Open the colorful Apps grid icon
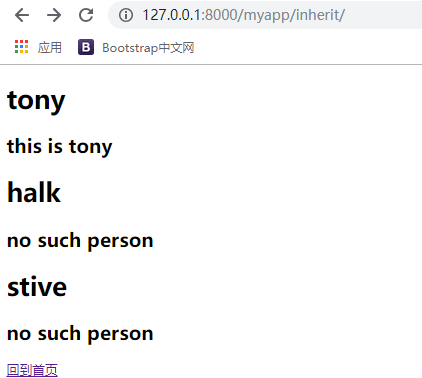The width and height of the screenshot is (422, 378). click(x=21, y=47)
